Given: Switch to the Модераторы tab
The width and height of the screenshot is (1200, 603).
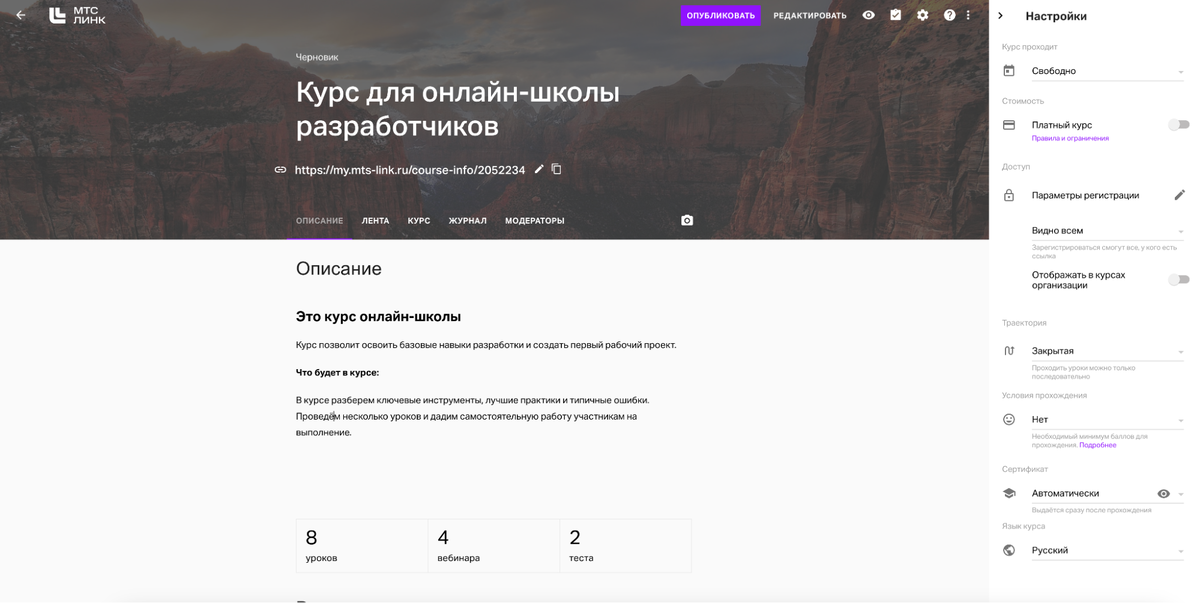Looking at the screenshot, I should coord(535,221).
